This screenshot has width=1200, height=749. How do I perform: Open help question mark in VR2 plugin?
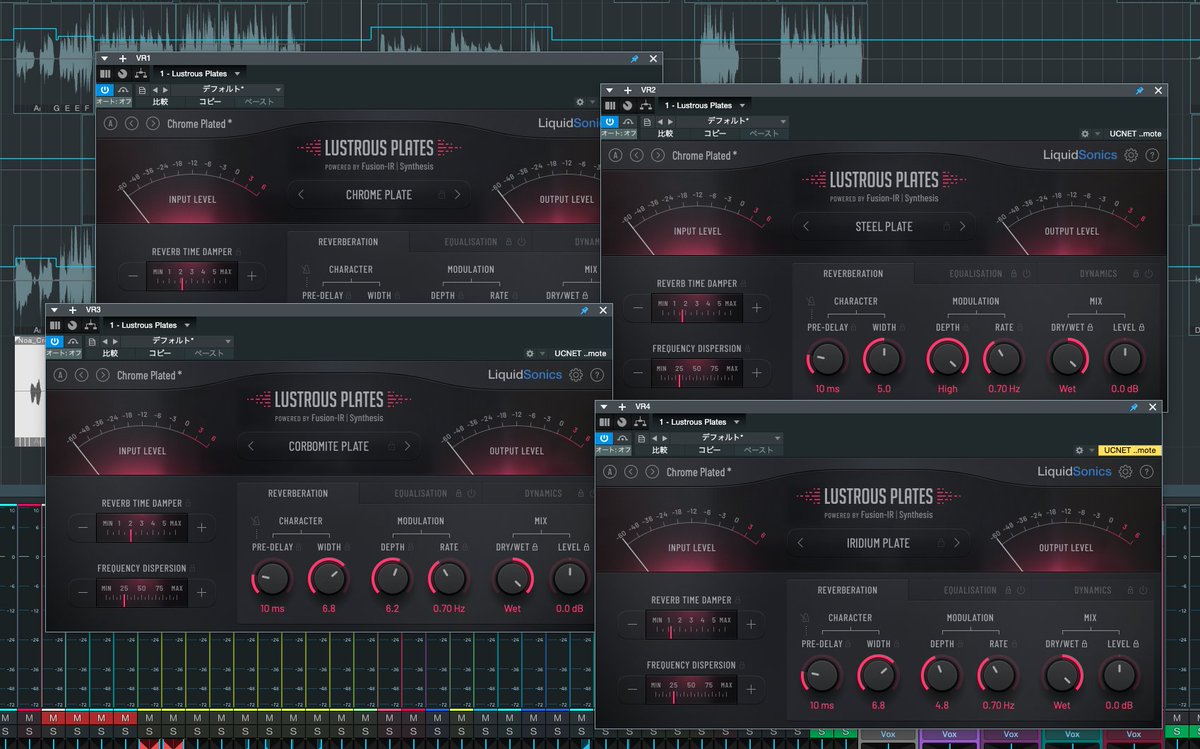pyautogui.click(x=1152, y=155)
